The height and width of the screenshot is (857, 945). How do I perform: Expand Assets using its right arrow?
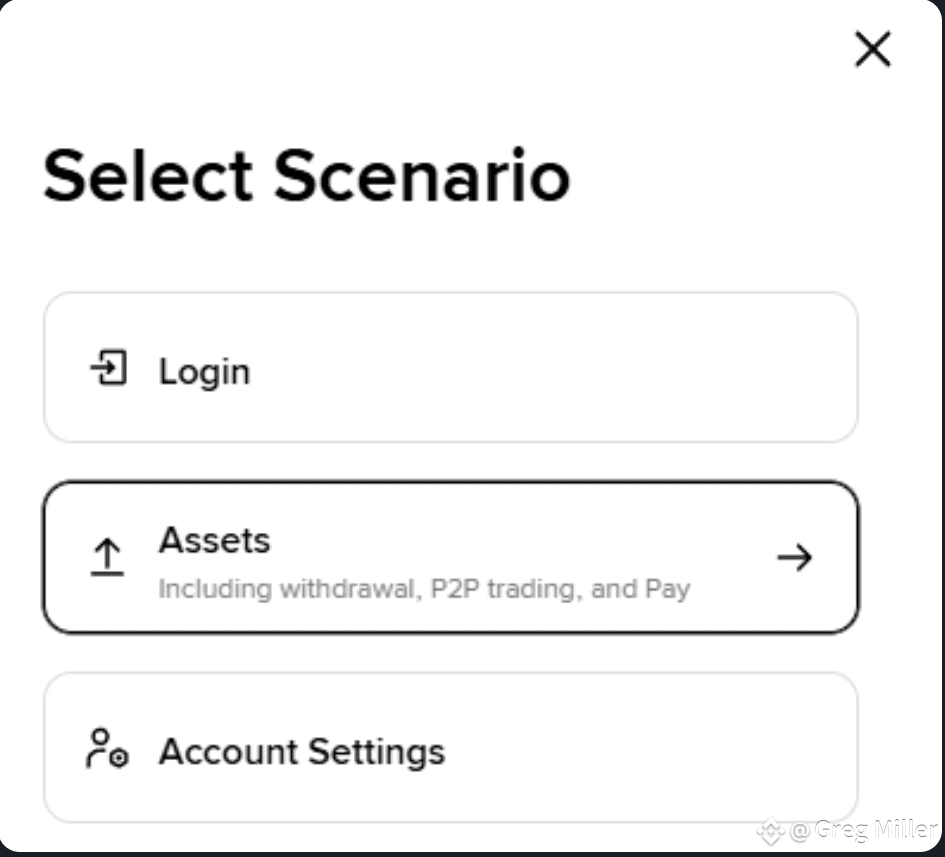794,557
